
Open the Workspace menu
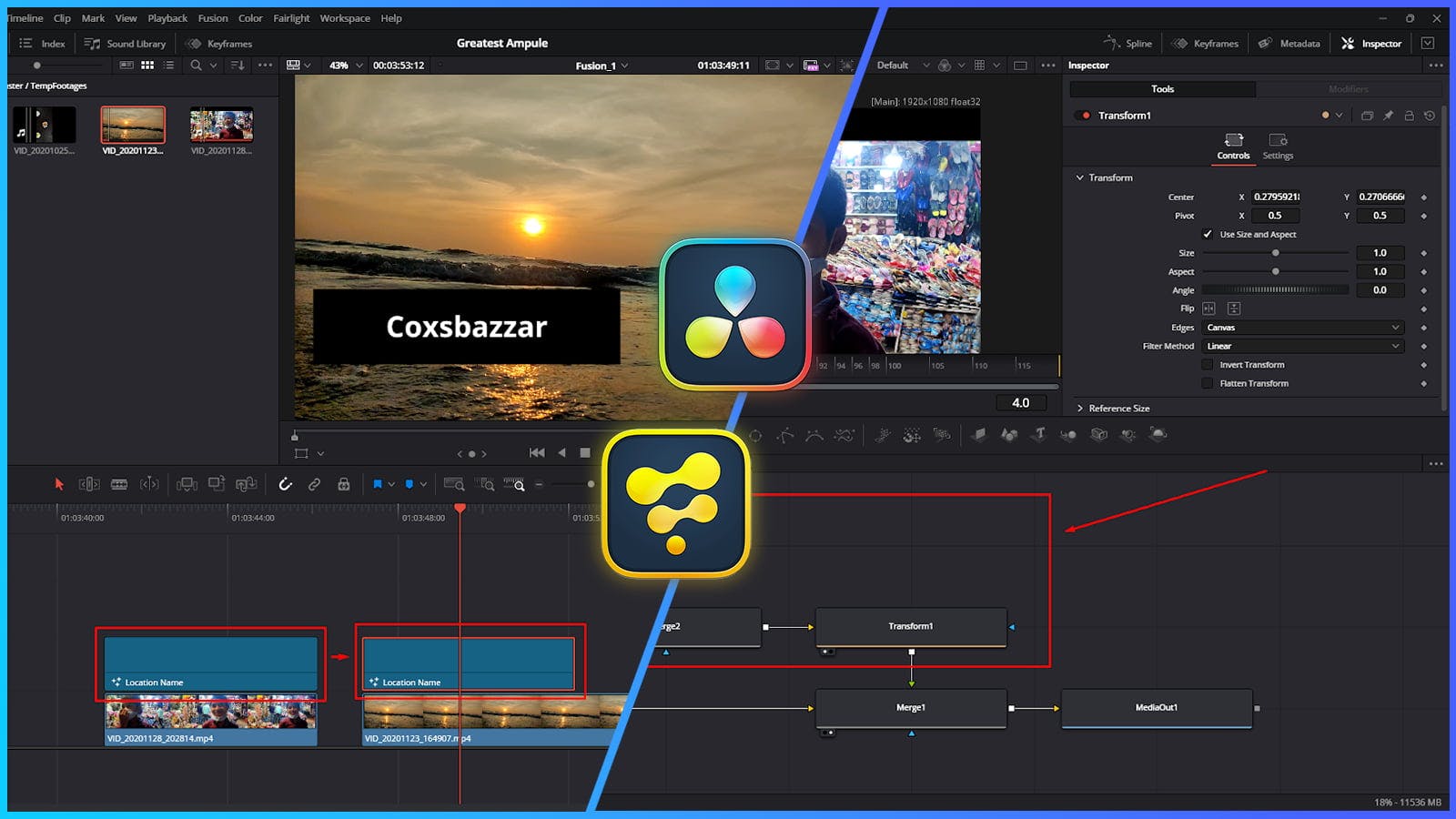(345, 17)
